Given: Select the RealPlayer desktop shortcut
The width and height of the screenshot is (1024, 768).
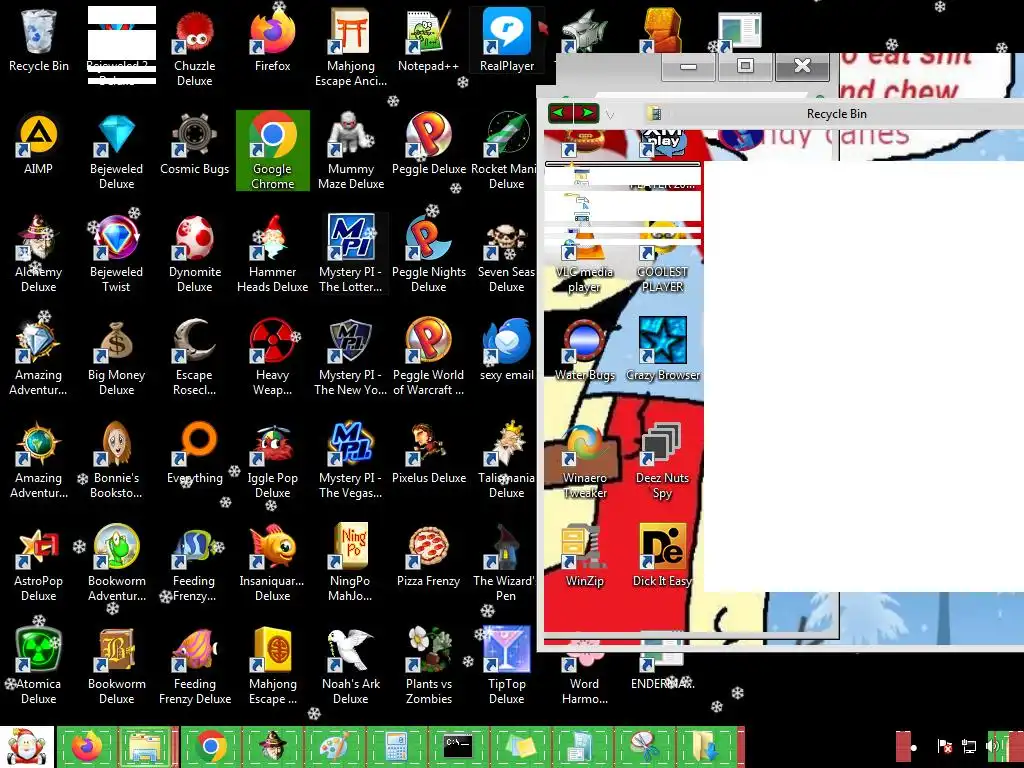Looking at the screenshot, I should (507, 40).
